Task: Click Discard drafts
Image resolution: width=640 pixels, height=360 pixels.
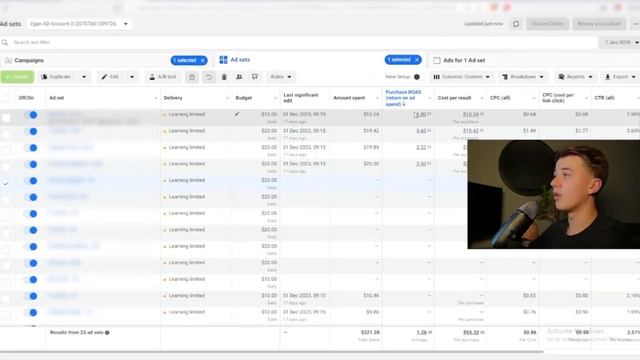Action: pyautogui.click(x=547, y=24)
